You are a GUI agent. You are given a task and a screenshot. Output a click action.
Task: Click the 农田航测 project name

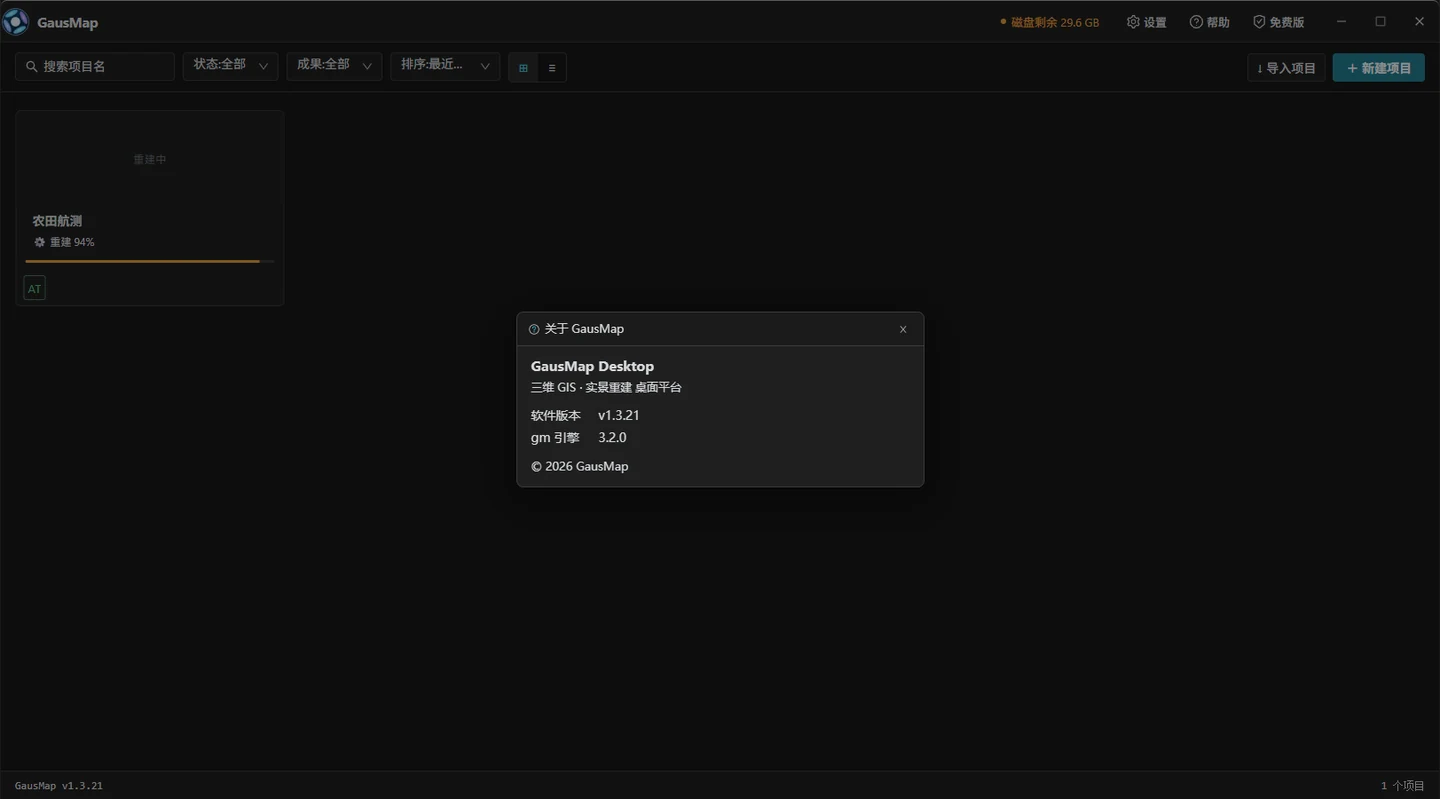pos(57,221)
